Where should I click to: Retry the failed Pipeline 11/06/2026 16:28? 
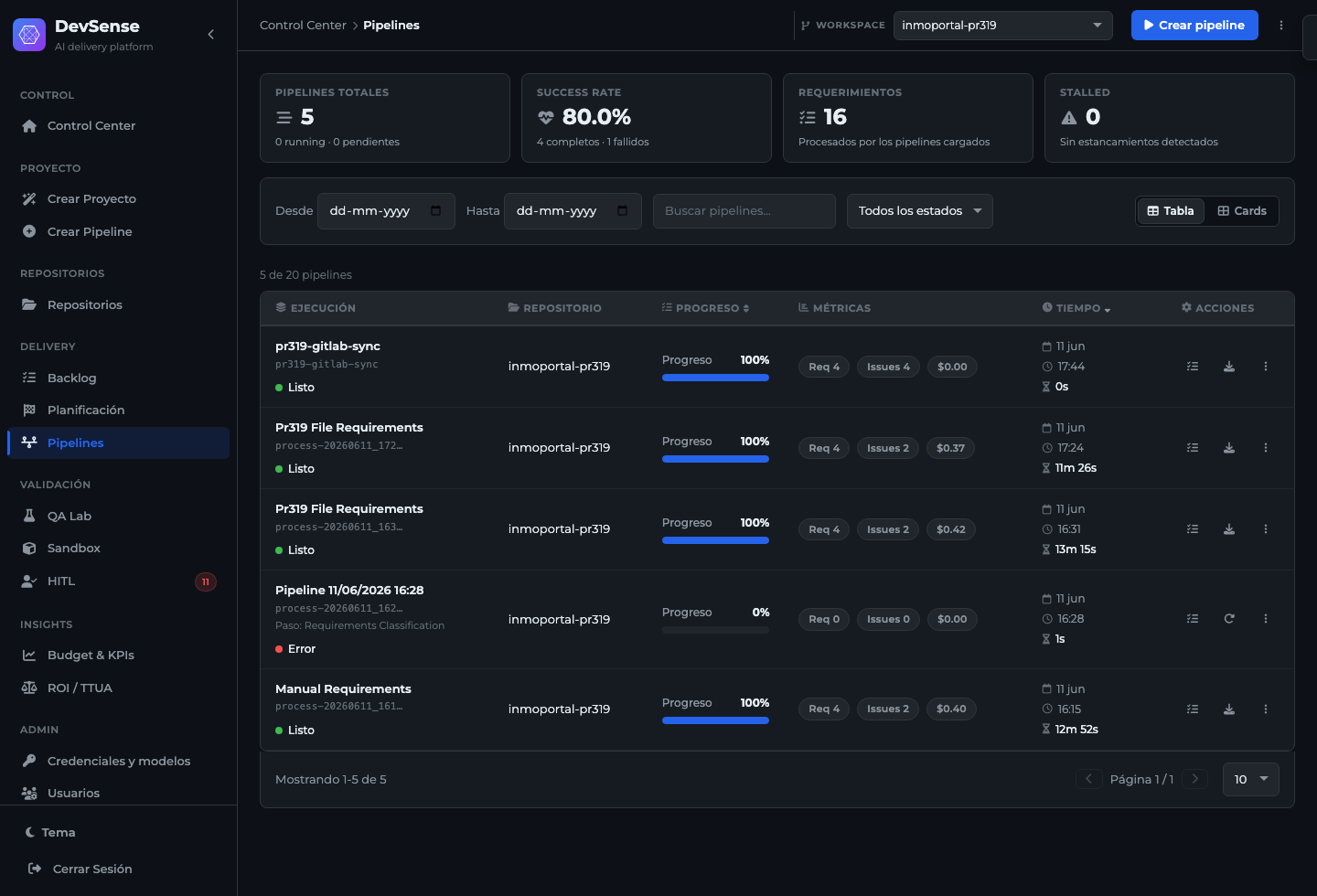pos(1229,619)
